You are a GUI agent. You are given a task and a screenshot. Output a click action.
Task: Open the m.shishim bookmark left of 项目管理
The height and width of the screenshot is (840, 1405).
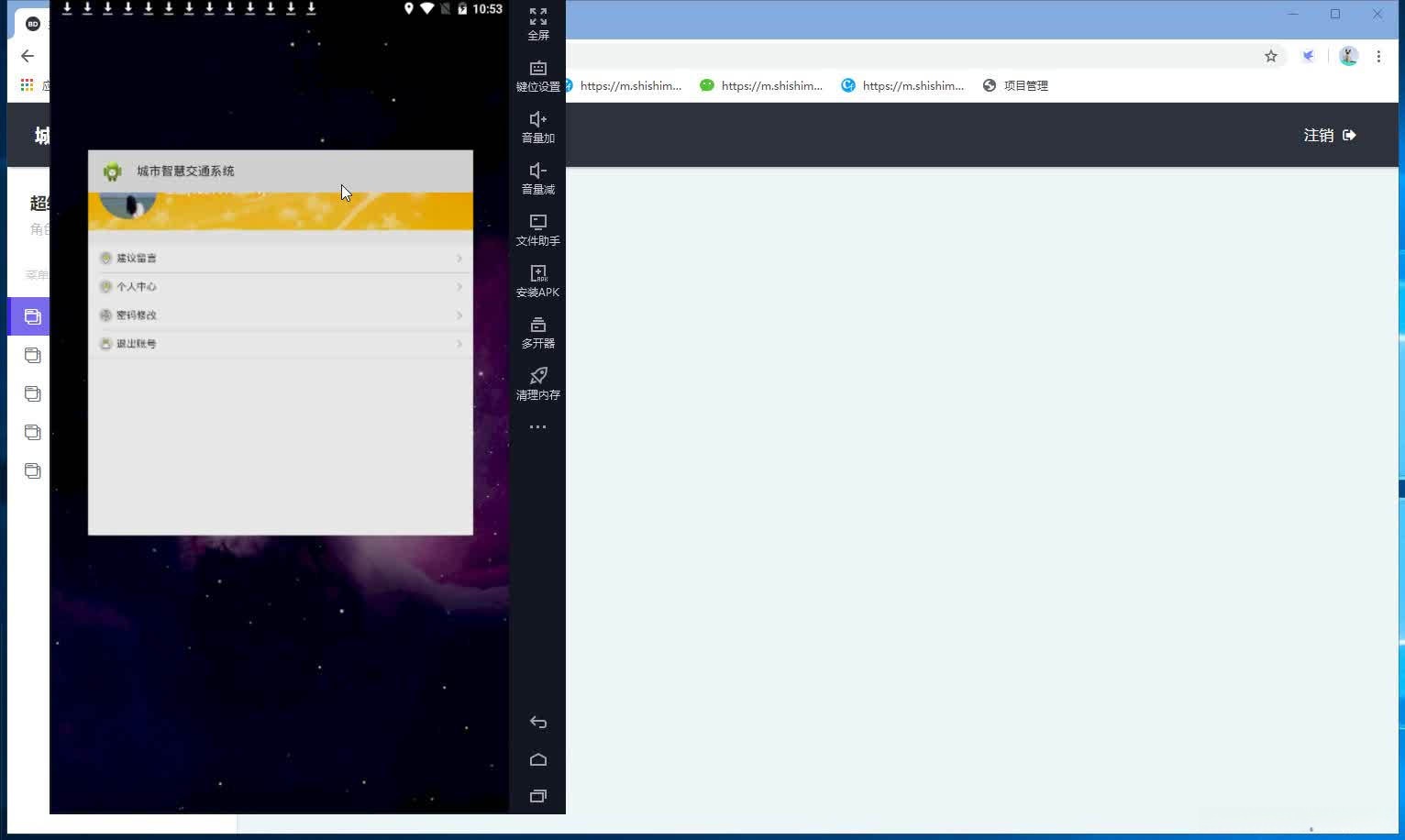(902, 85)
